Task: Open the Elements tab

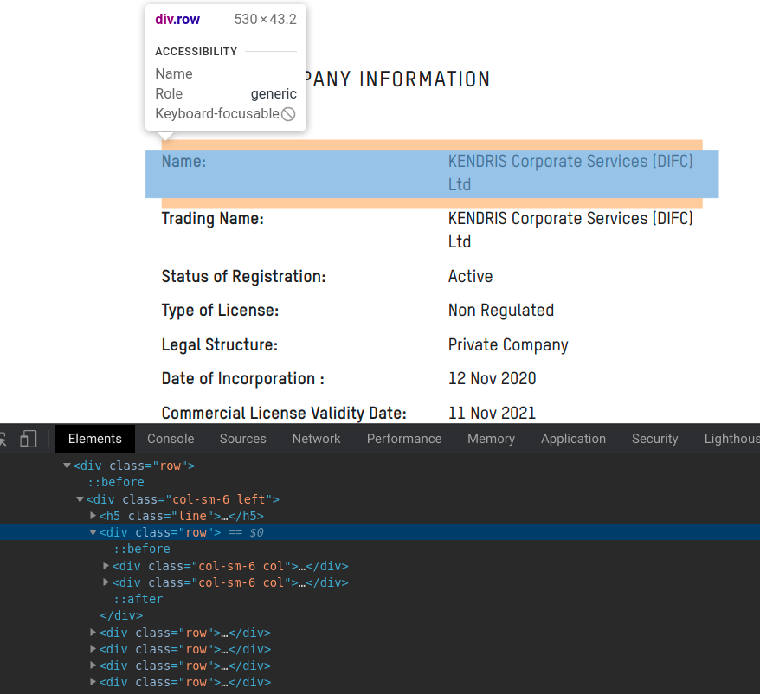Action: (x=95, y=439)
